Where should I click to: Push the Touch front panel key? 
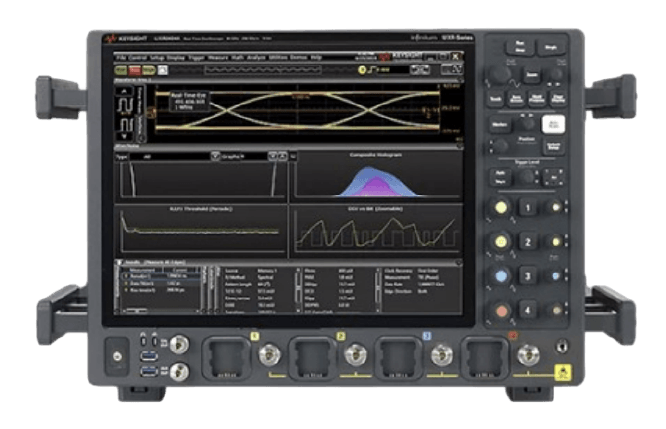(495, 99)
